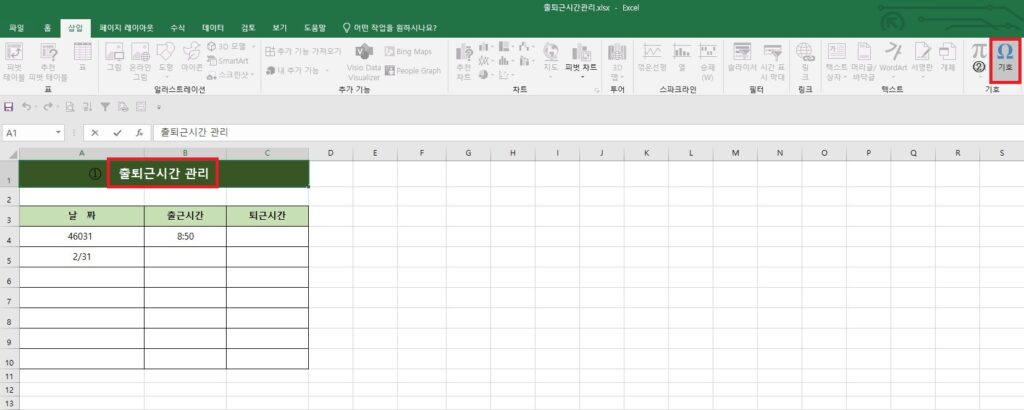Screen dimensions: 1024x410
Task: Click the filter icon in Quick Access Toolbar
Action: [x=104, y=106]
